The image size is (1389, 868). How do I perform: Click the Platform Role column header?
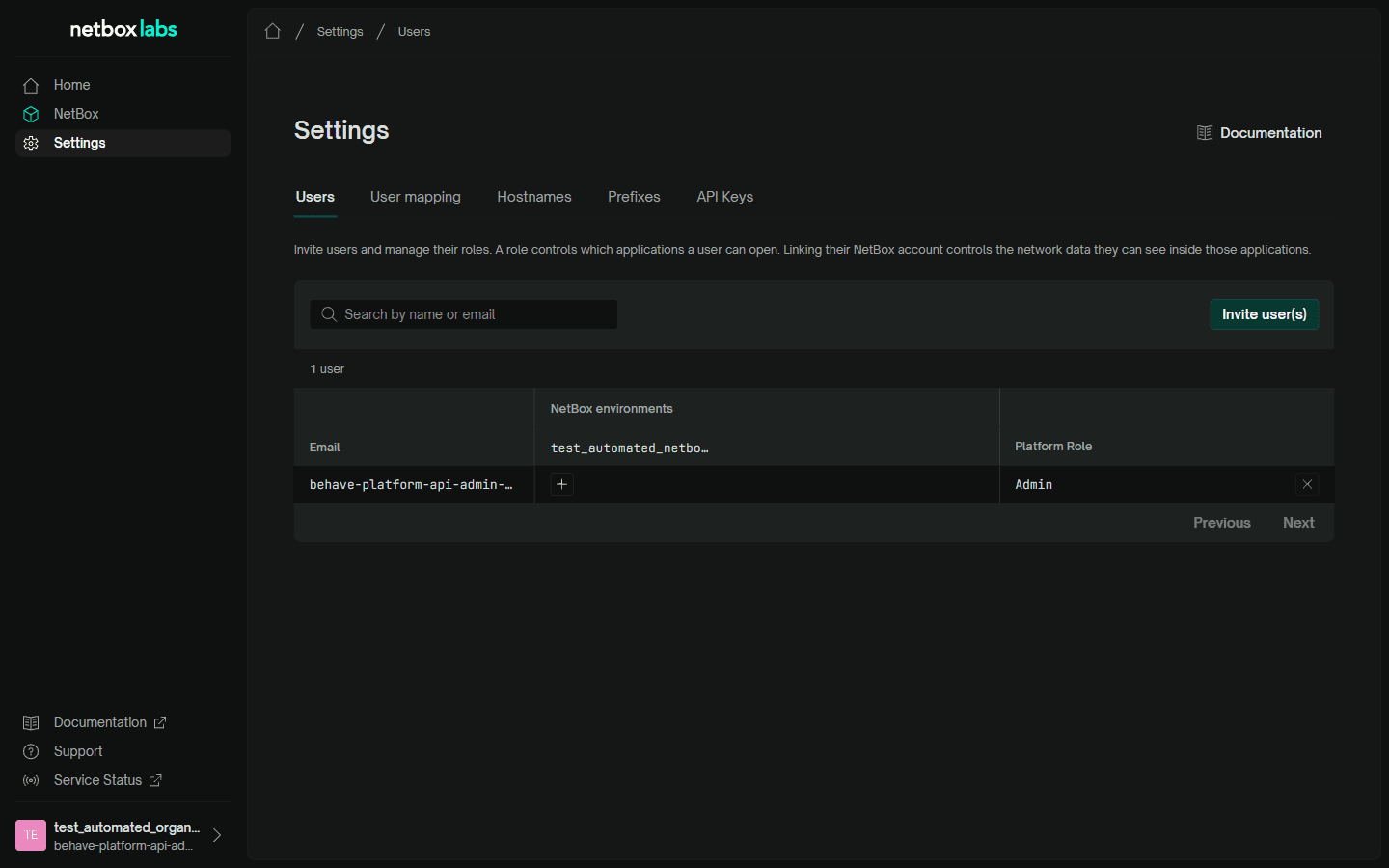(x=1053, y=447)
